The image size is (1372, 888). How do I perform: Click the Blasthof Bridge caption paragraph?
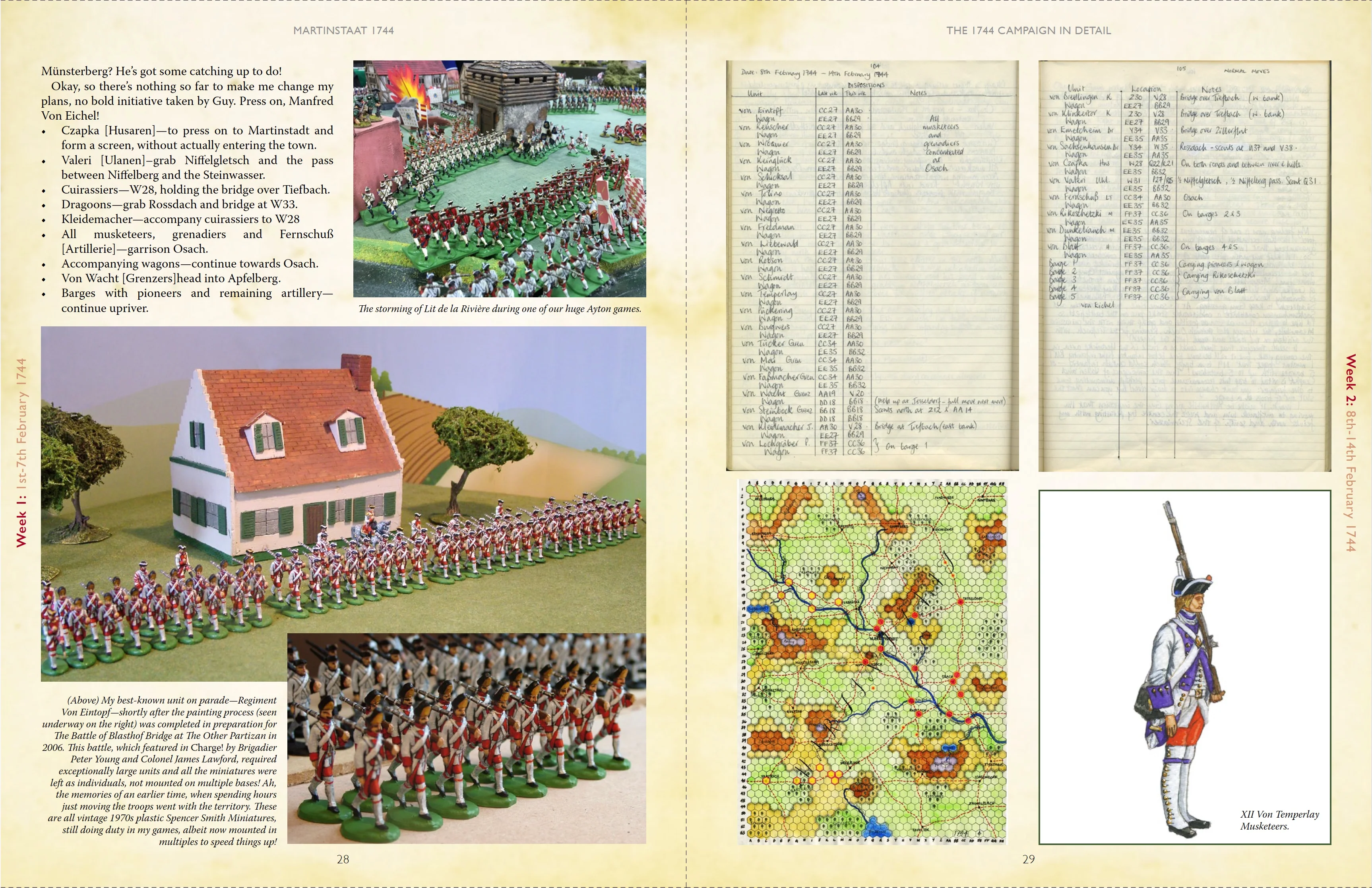click(160, 771)
